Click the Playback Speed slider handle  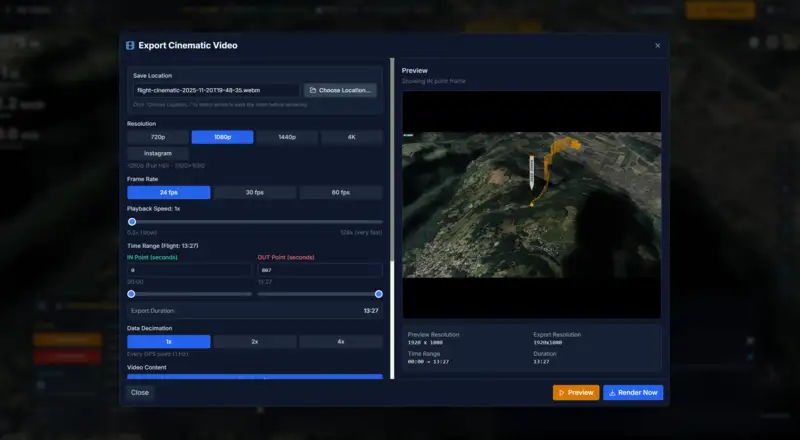pyautogui.click(x=132, y=222)
